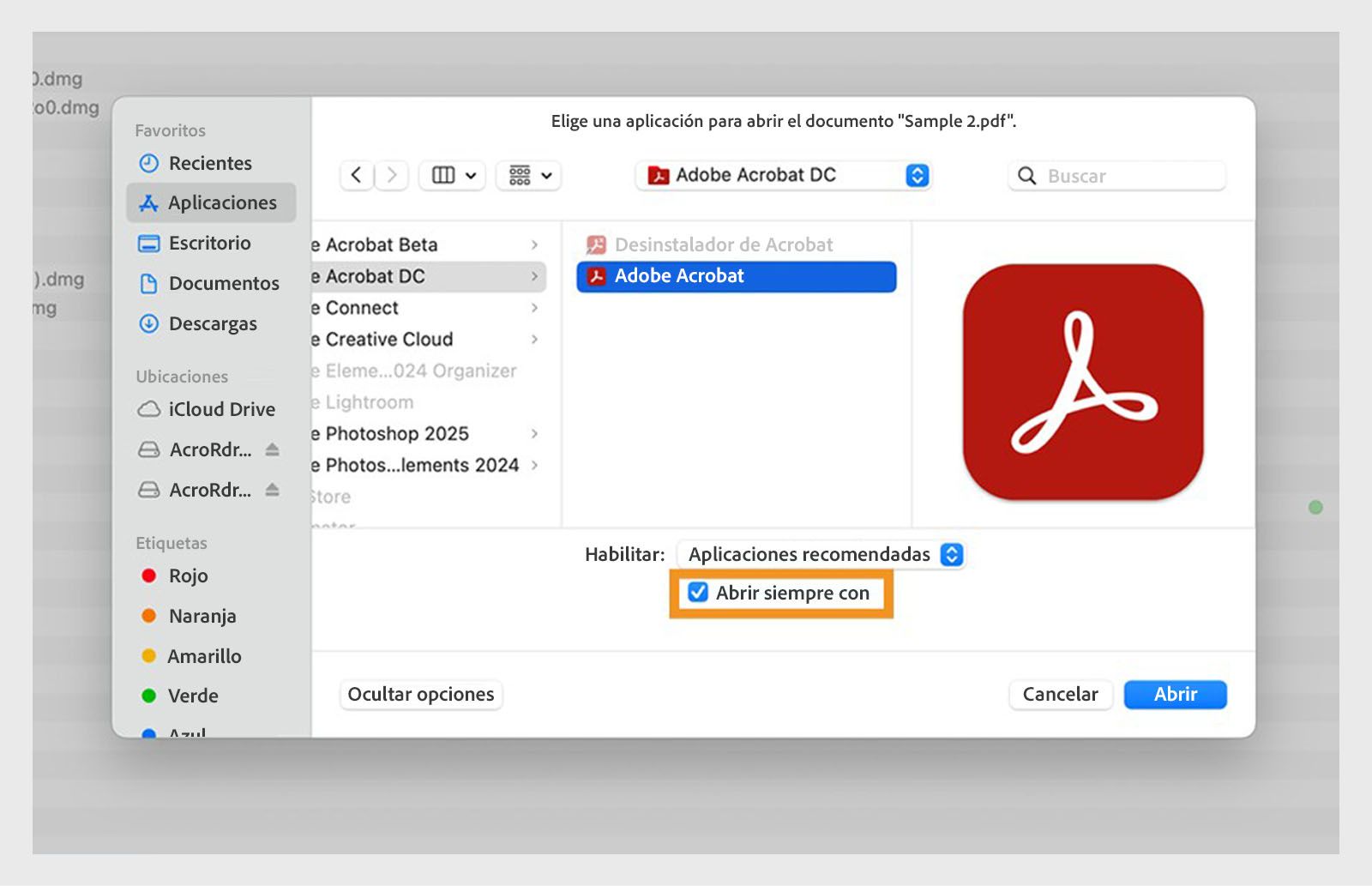Click the Descargas download icon
1372x886 pixels.
point(149,323)
